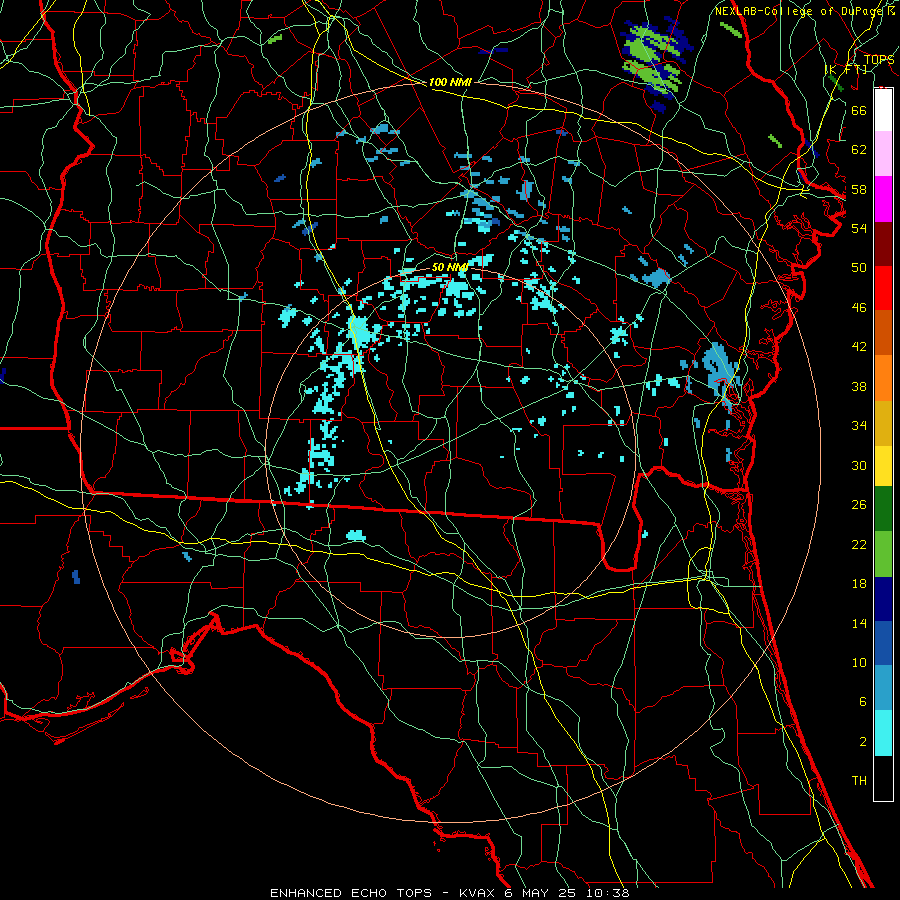Pick the magenta block in the color scale
Screen dimensions: 900x900
point(883,199)
